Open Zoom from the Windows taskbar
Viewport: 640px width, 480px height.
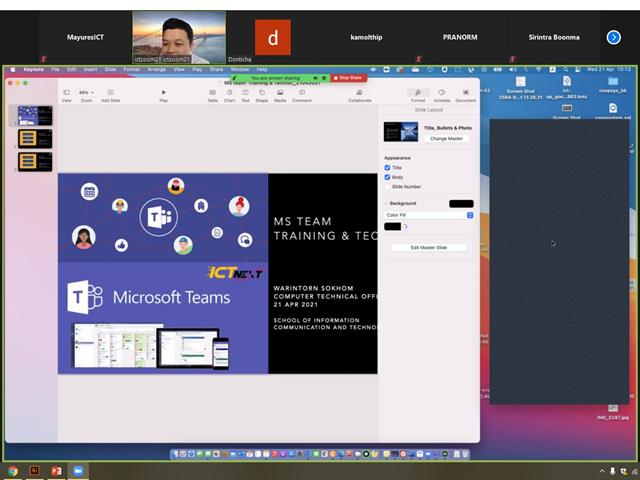point(78,471)
